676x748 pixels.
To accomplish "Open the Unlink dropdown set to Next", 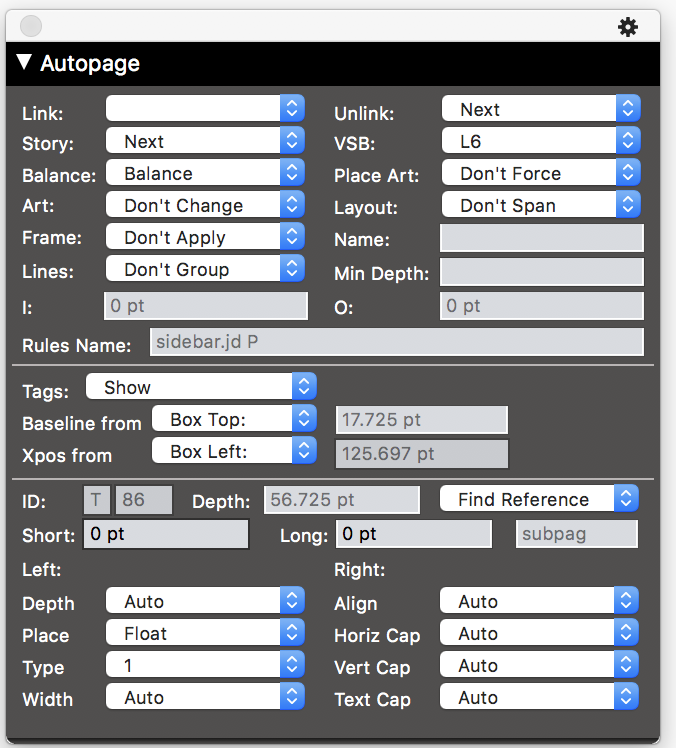I will [x=540, y=109].
